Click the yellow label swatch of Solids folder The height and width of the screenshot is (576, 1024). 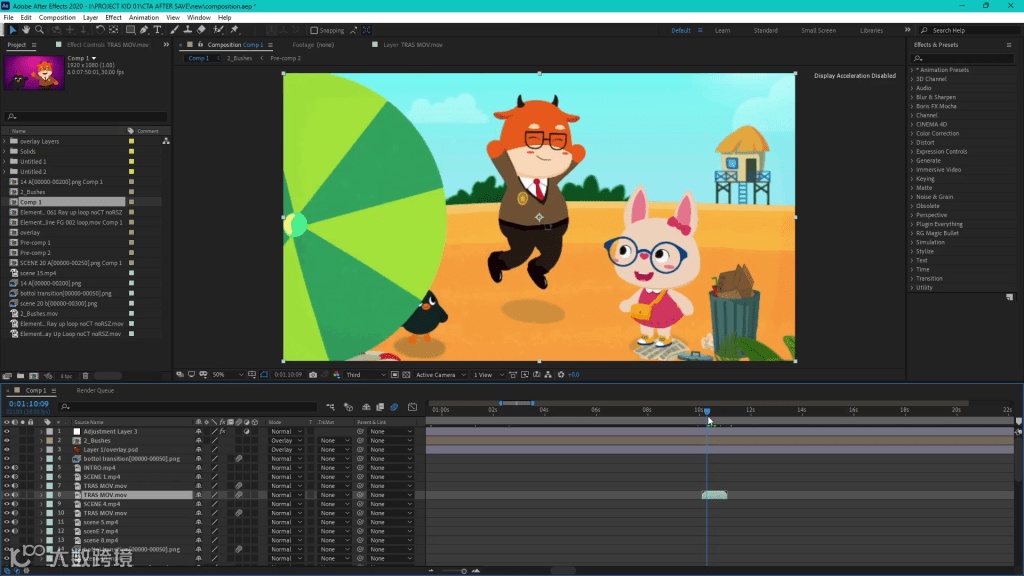click(131, 152)
